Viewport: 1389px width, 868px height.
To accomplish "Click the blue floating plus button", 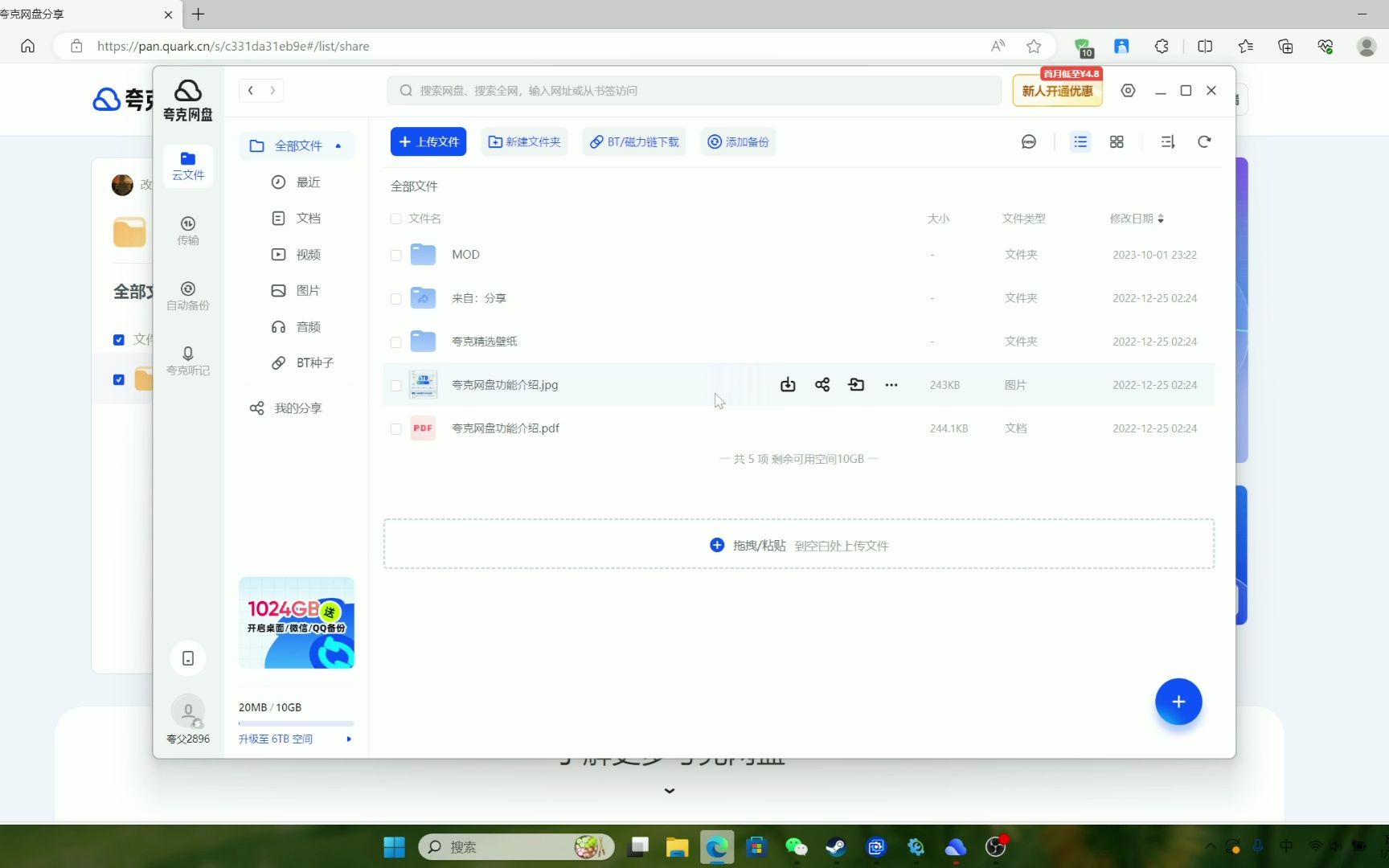I will tap(1178, 702).
